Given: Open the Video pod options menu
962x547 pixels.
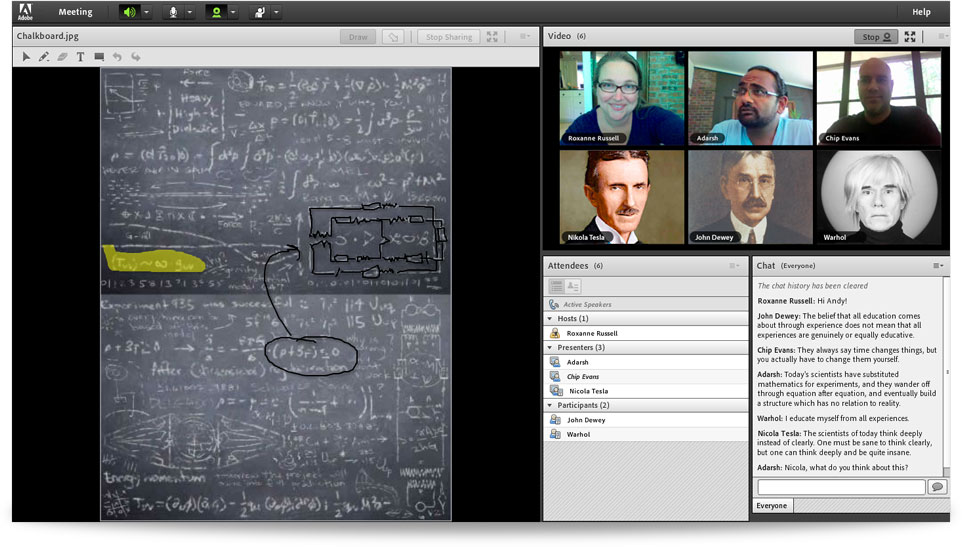Looking at the screenshot, I should click(x=942, y=36).
